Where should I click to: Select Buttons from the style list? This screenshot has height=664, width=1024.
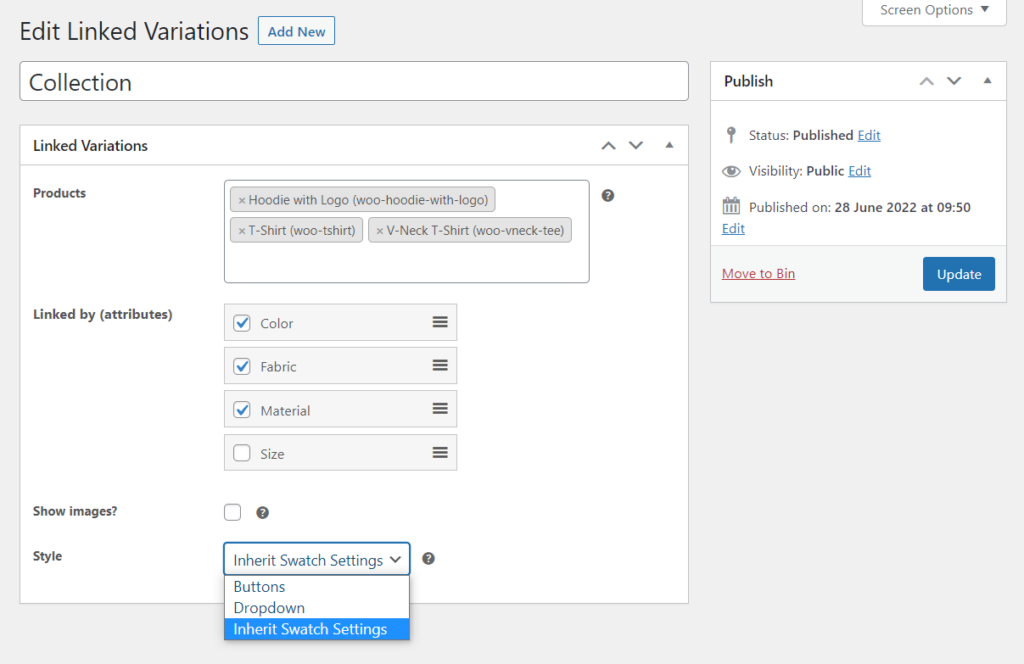click(260, 587)
